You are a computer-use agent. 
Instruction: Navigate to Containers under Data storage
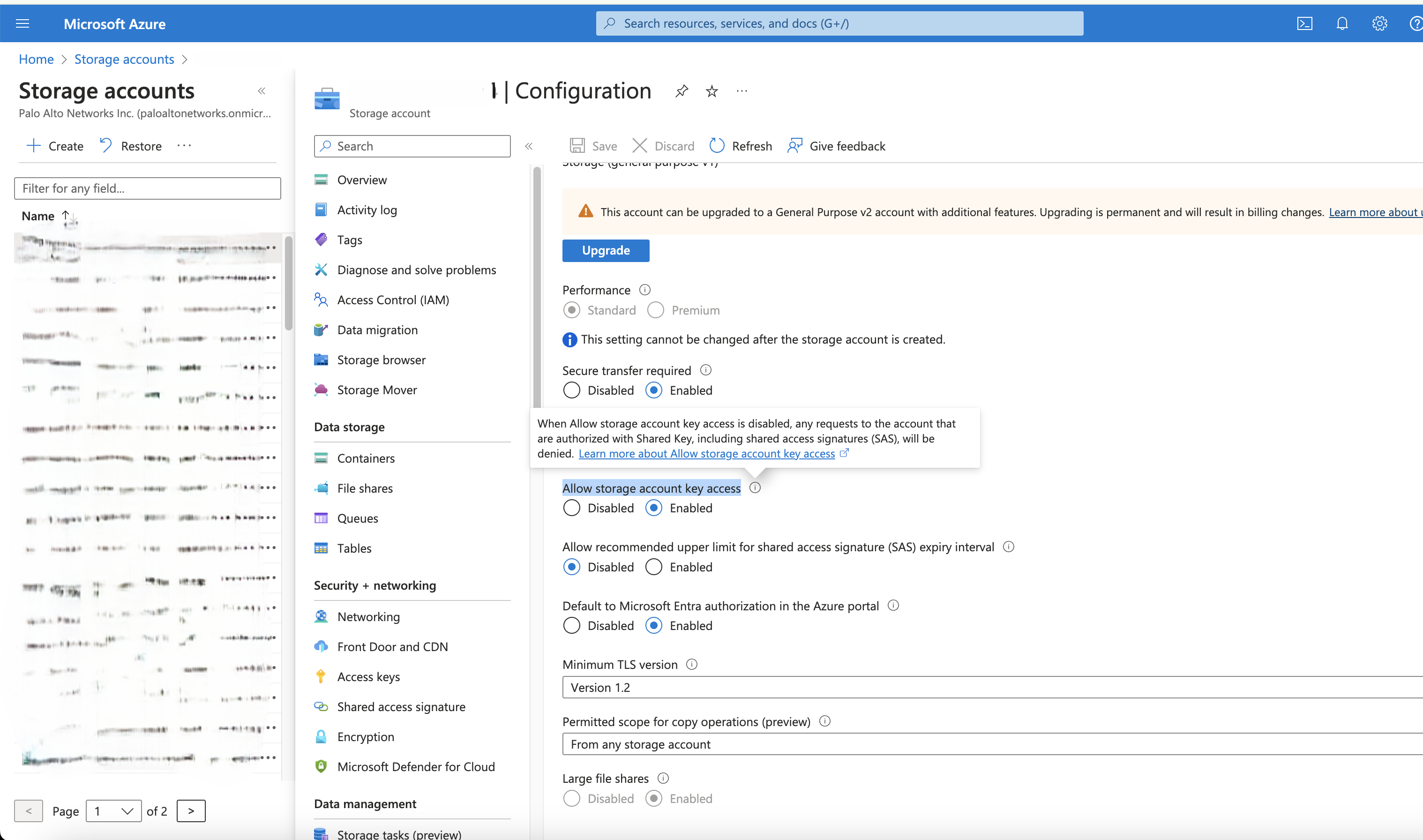click(x=366, y=458)
